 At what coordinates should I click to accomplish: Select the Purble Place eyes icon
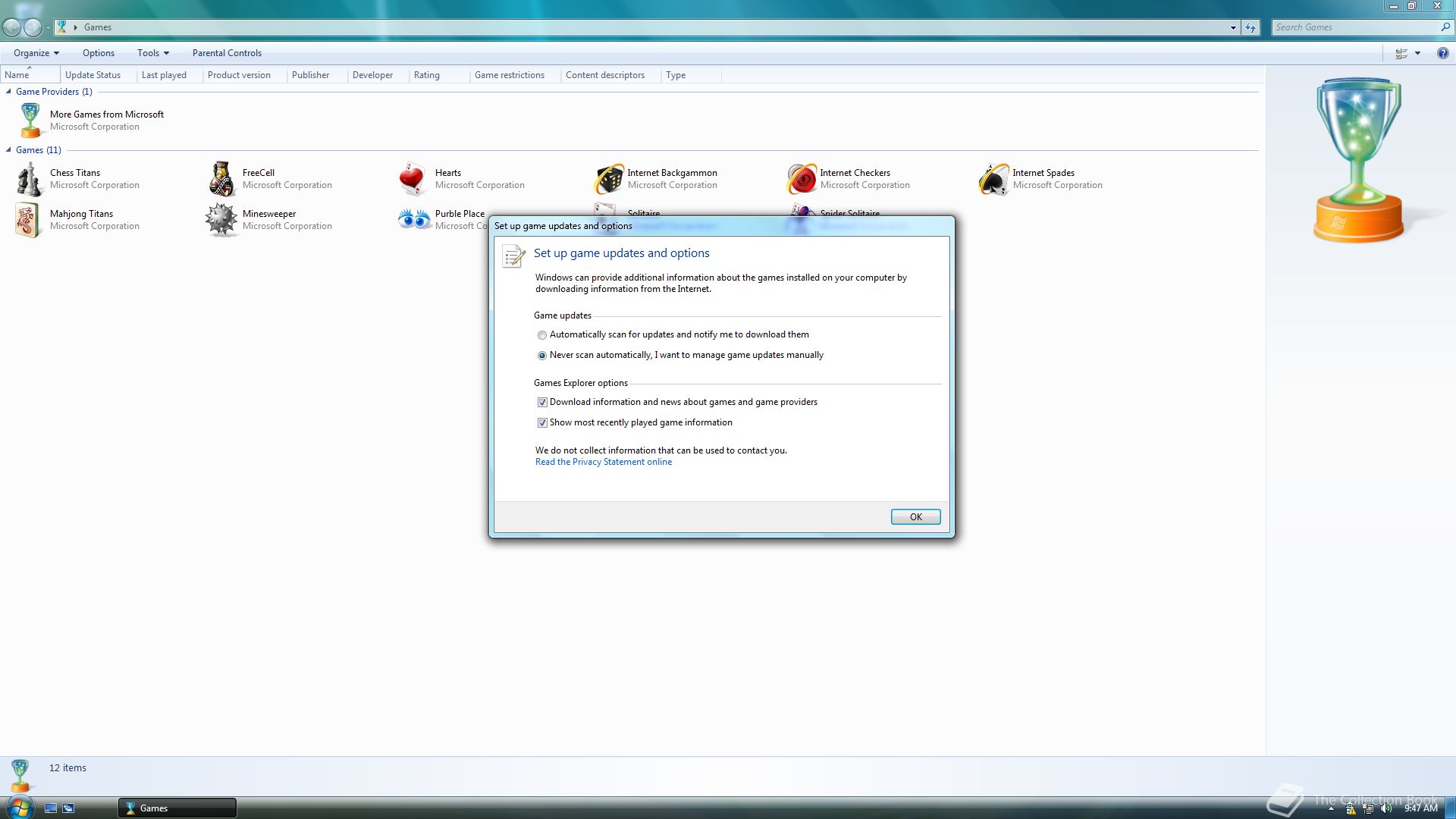pos(414,220)
